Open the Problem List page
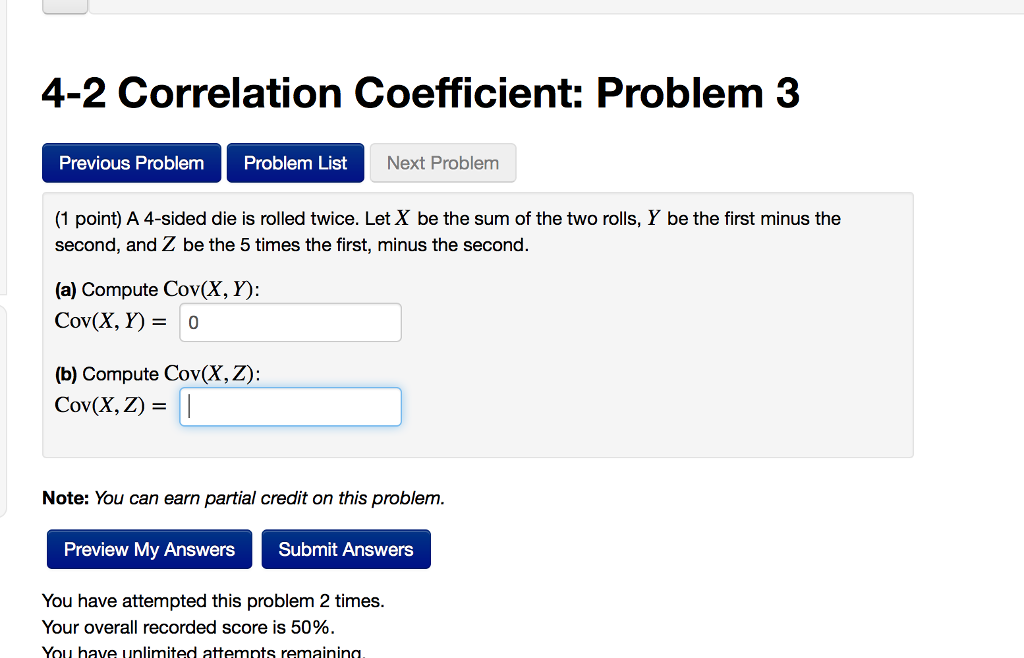 [x=295, y=162]
